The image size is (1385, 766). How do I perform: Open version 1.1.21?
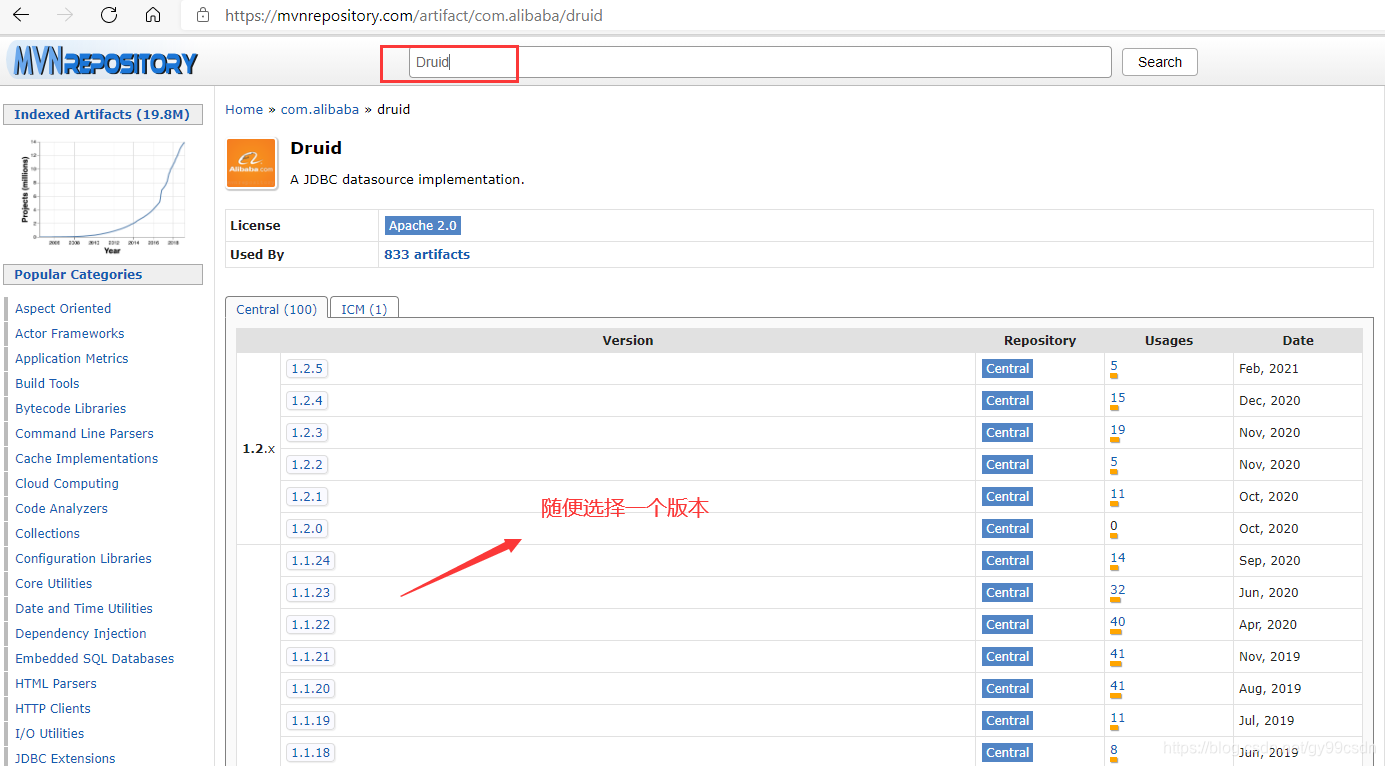[311, 657]
